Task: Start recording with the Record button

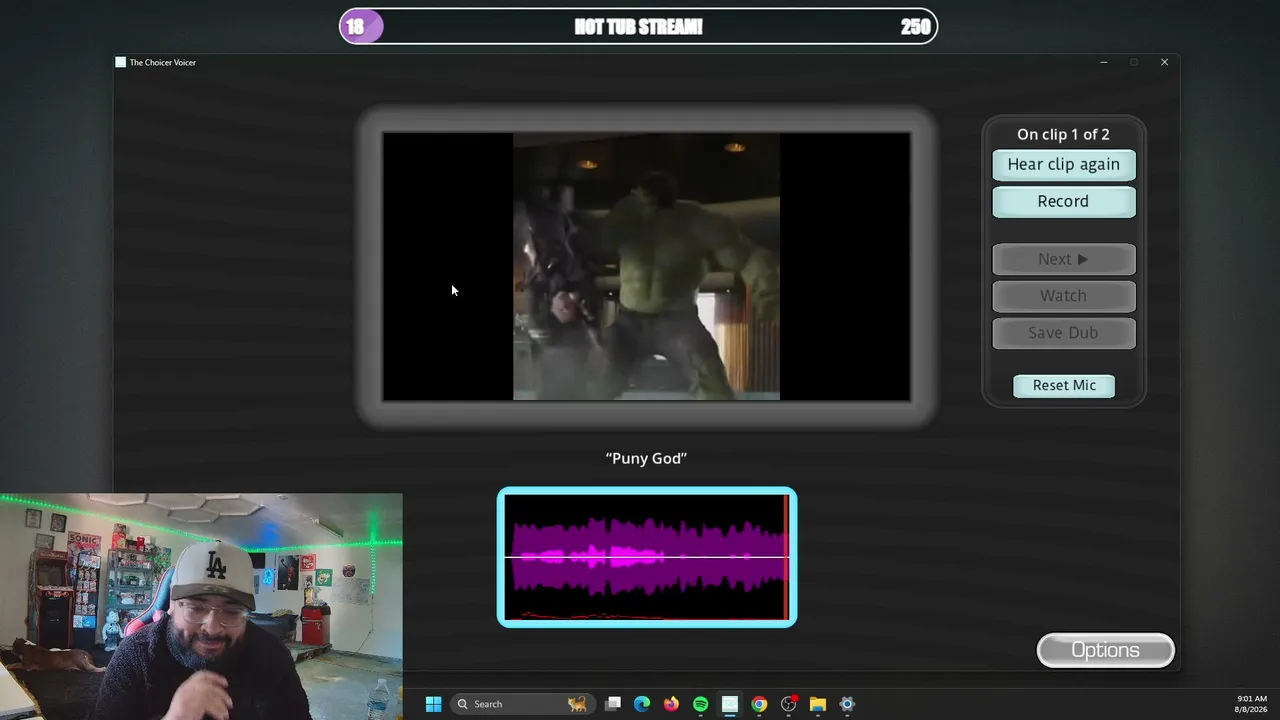Action: click(x=1063, y=202)
